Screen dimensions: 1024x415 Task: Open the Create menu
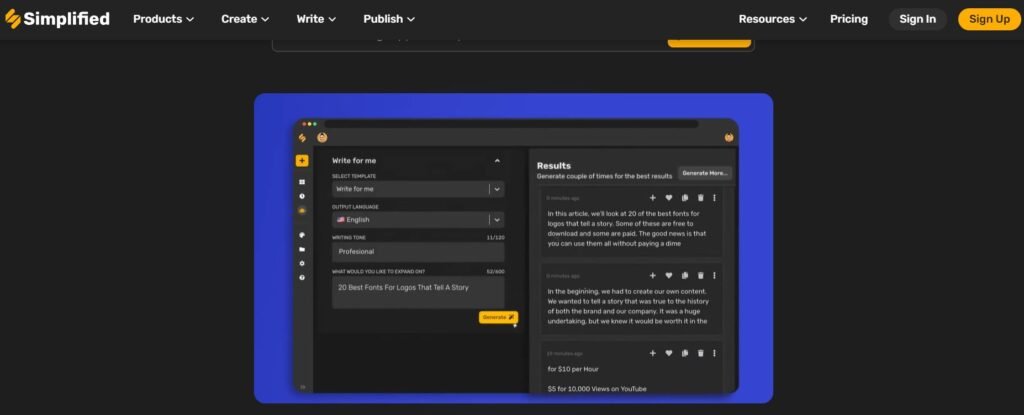point(245,19)
